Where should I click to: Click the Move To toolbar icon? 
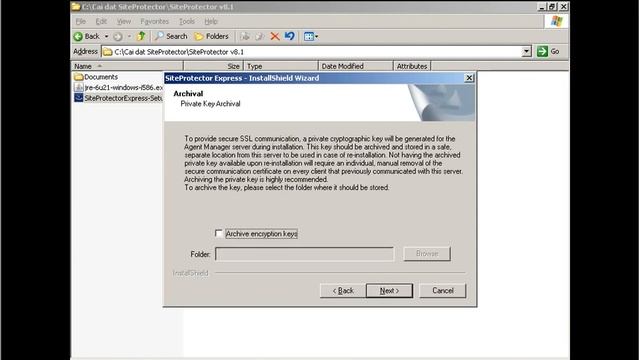[x=245, y=37]
